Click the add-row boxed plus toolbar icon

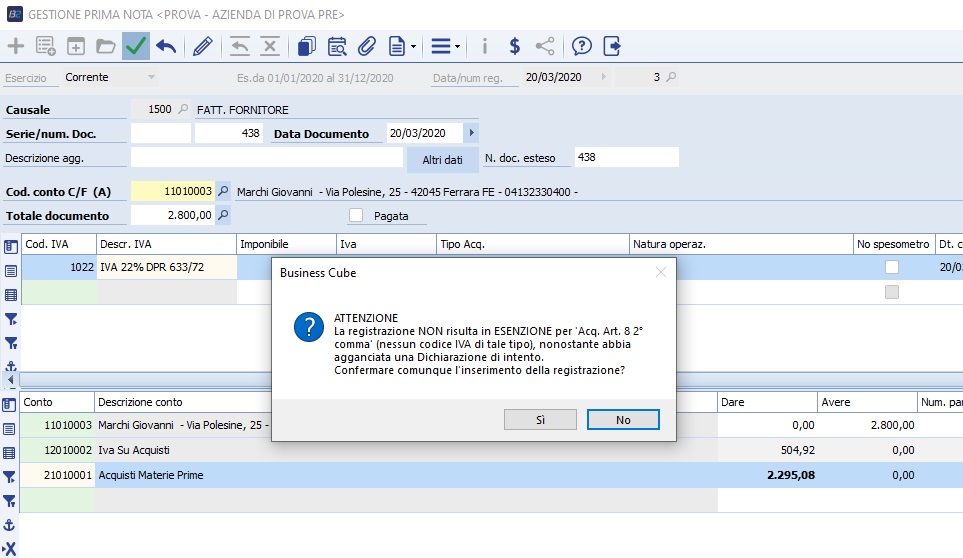click(76, 46)
